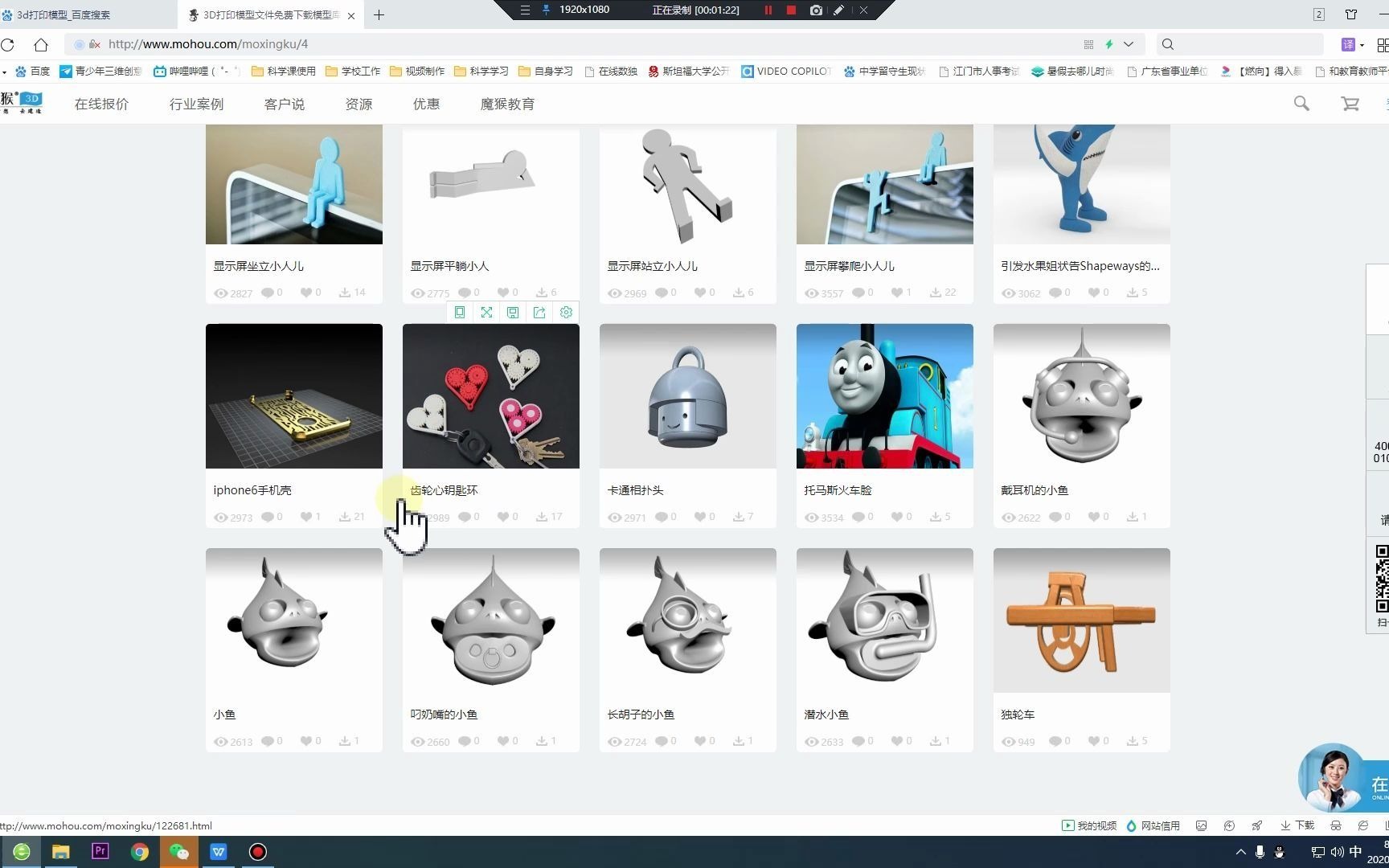Open a new browser tab

(379, 14)
